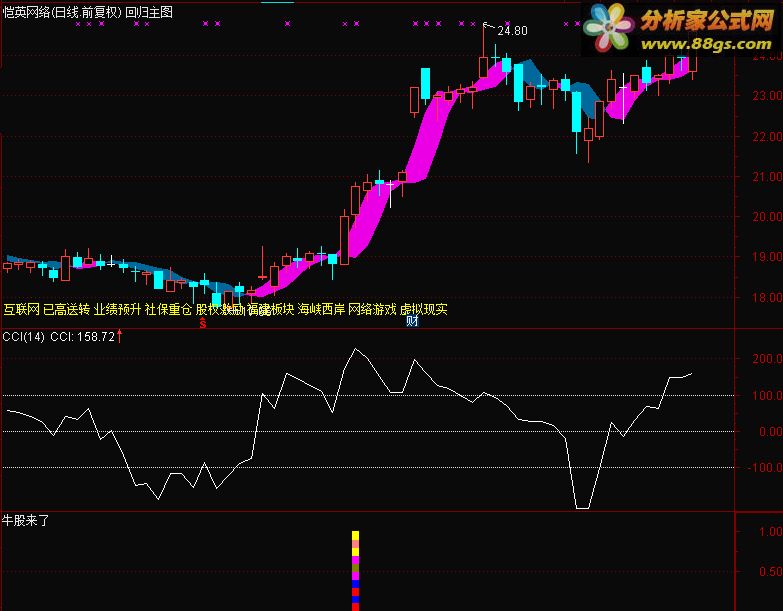This screenshot has width=783, height=611.
Task: Click the 牛股来了 indicator label
Action: click(x=25, y=521)
